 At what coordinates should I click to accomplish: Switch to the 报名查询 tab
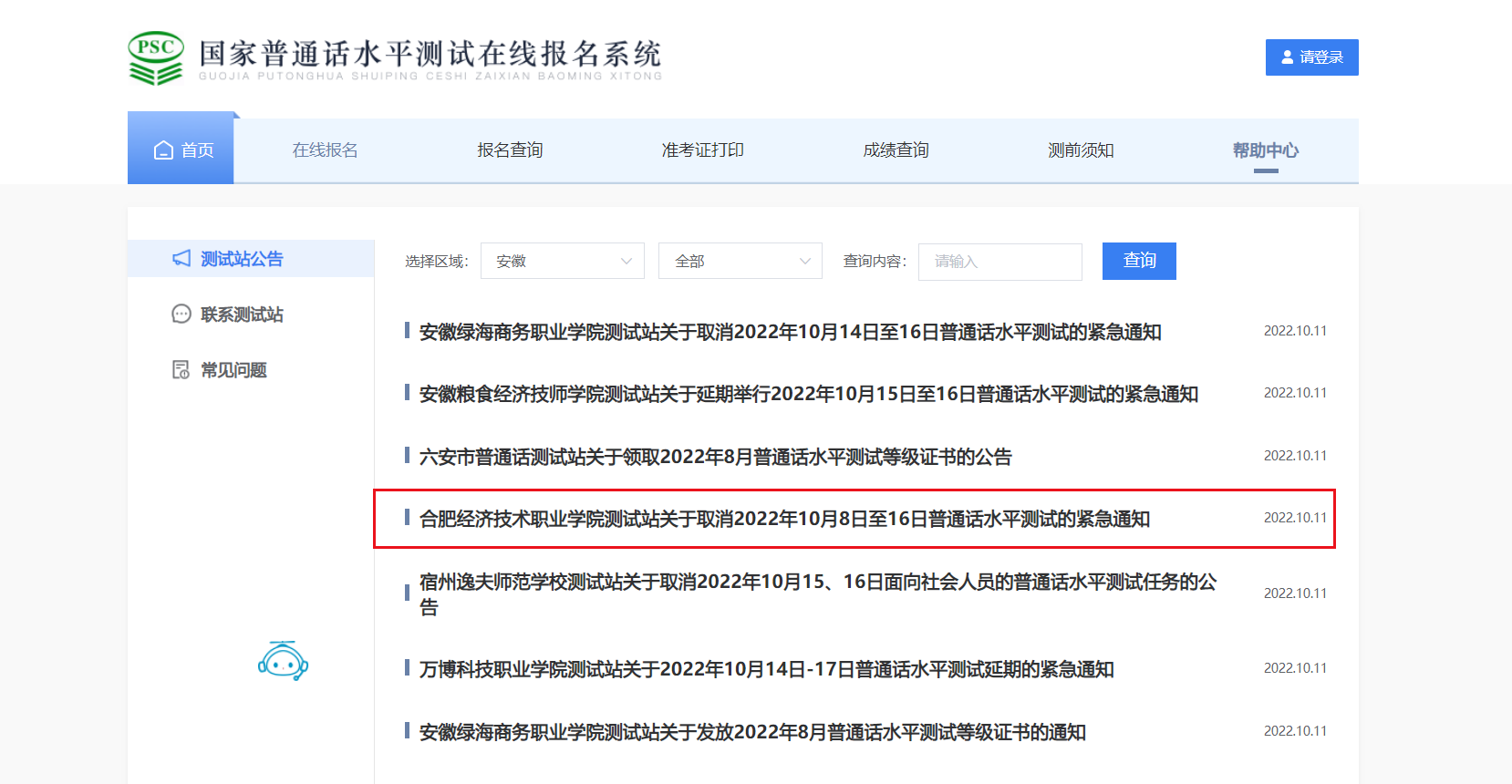click(x=510, y=150)
